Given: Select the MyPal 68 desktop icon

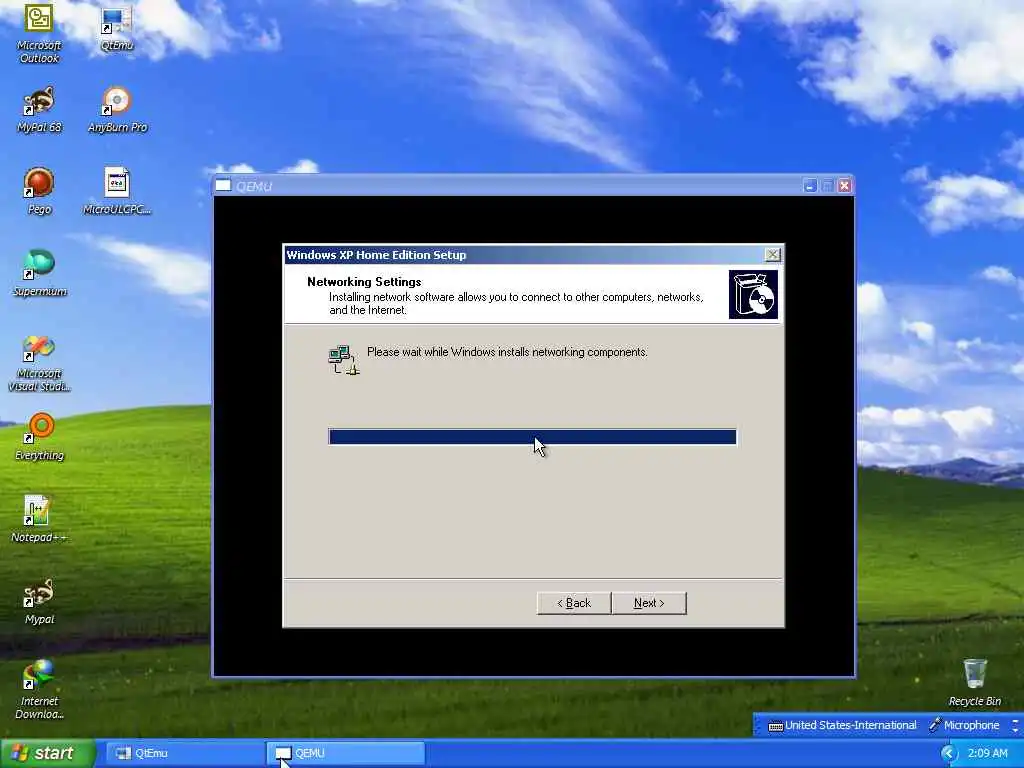Looking at the screenshot, I should [x=39, y=110].
